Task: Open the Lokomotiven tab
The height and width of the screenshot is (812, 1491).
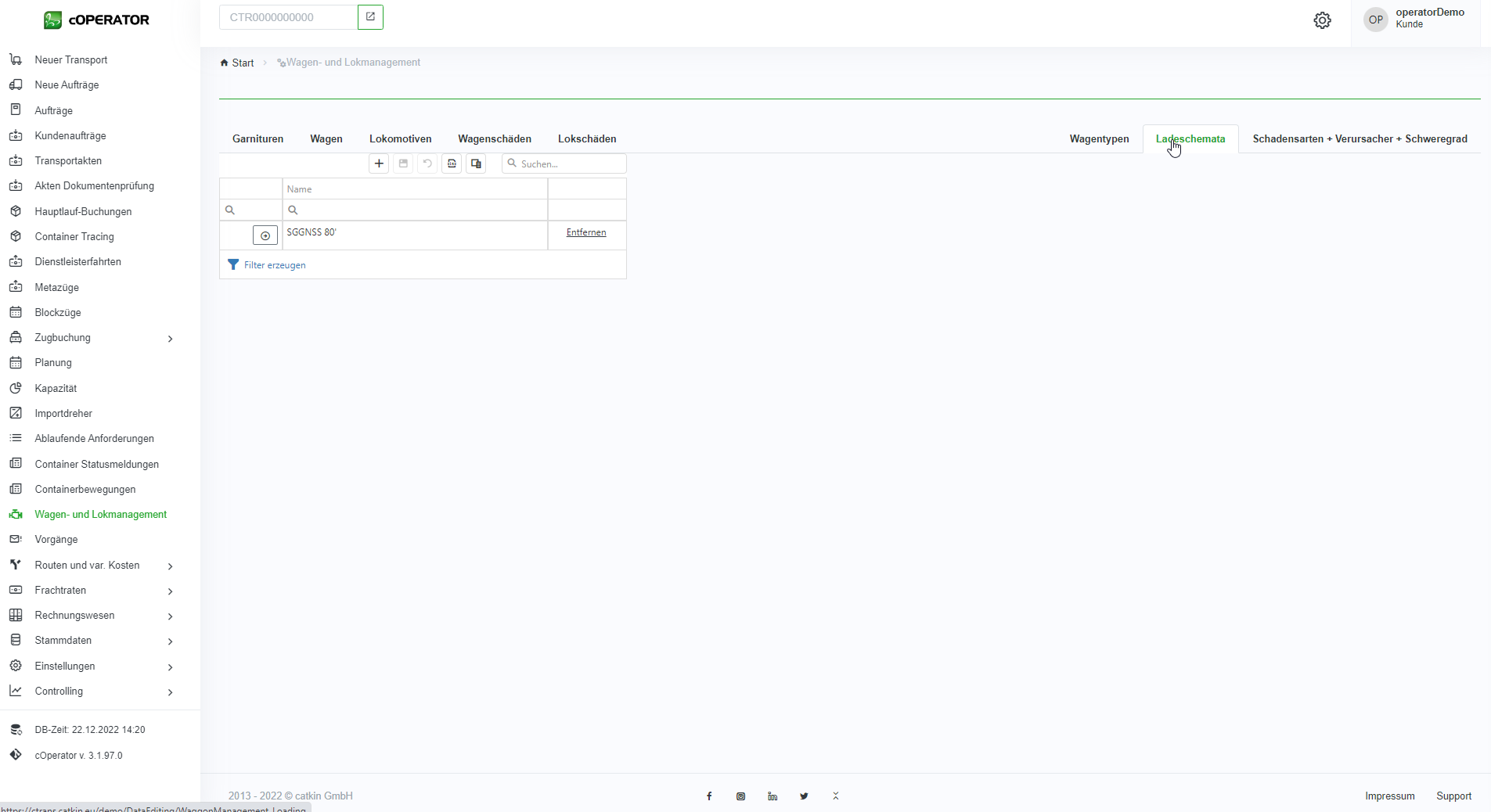Action: [400, 139]
